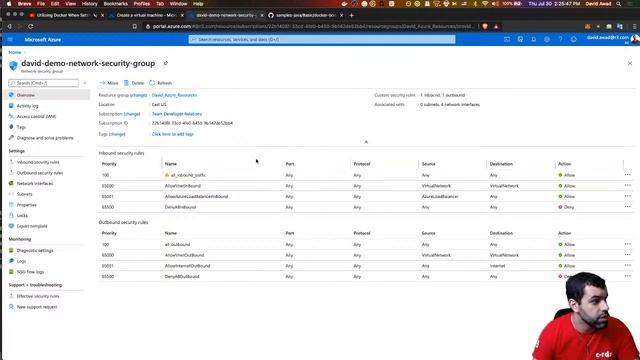This screenshot has width=640, height=360.
Task: Click change link next to Tags
Action: [117, 134]
